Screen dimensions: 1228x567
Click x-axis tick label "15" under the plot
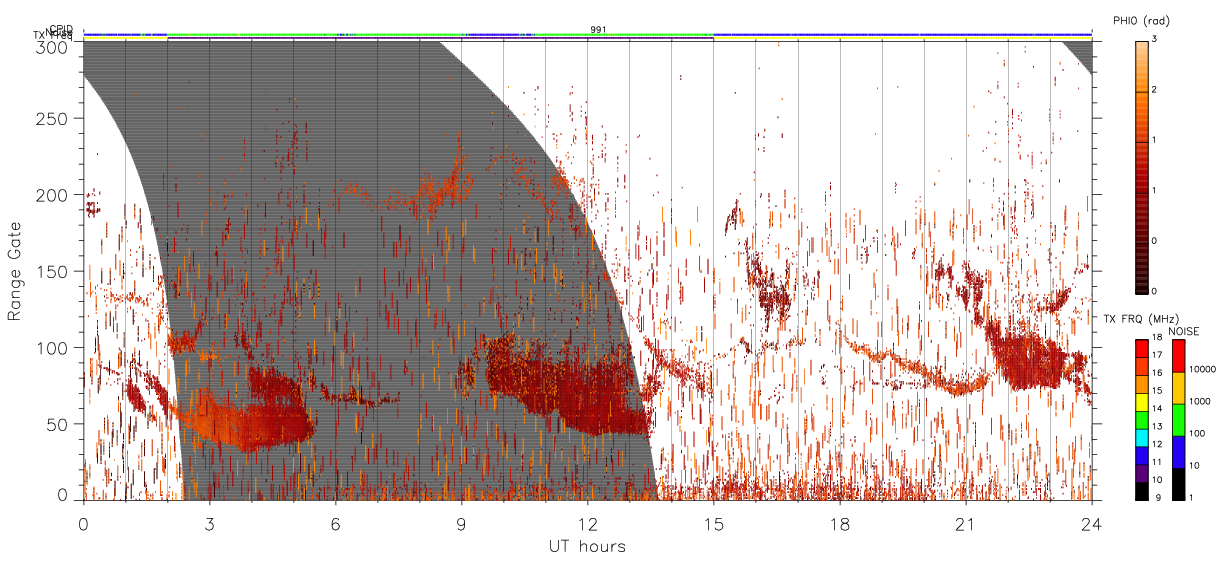click(714, 525)
